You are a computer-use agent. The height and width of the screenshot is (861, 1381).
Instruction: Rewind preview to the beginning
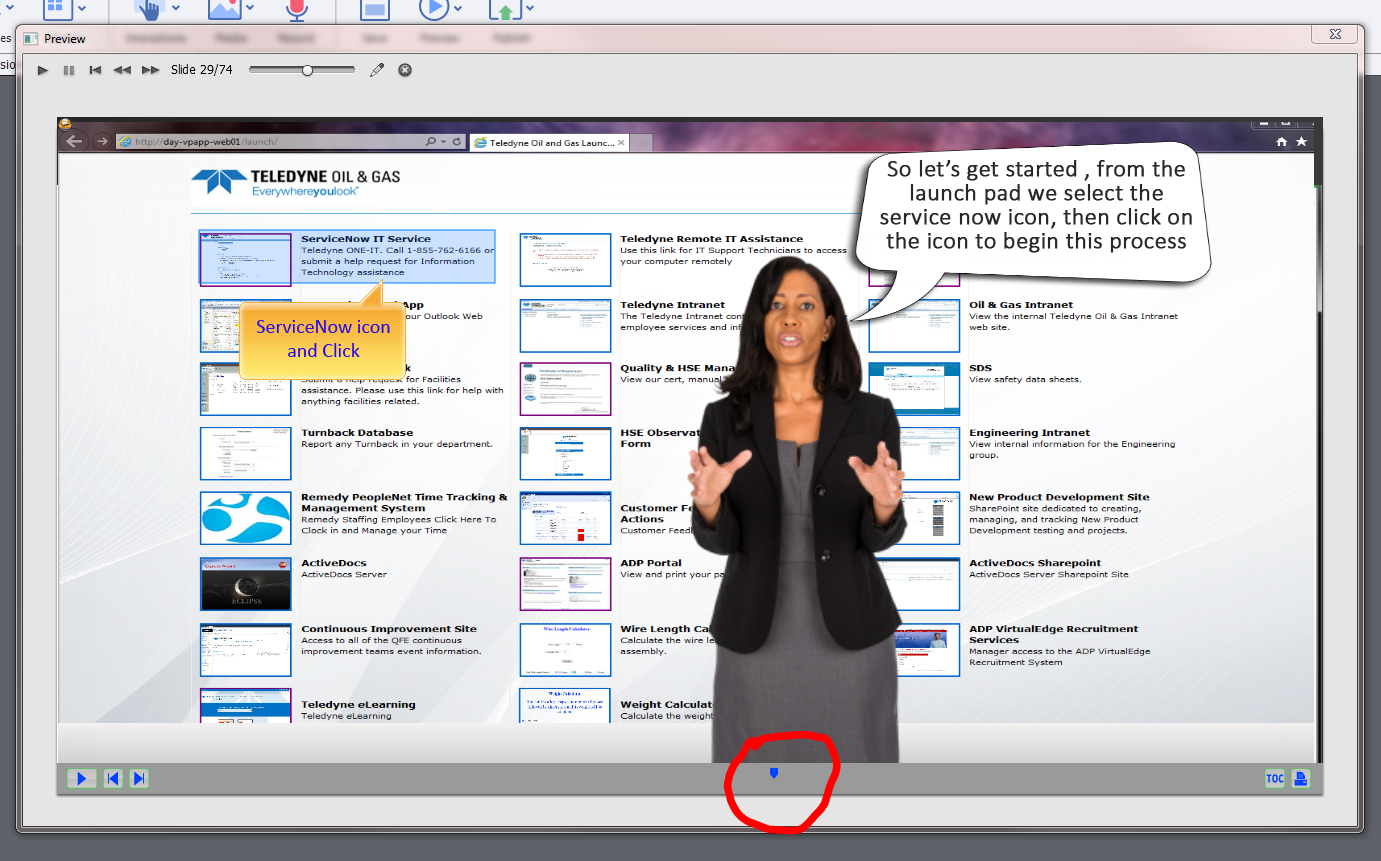click(95, 70)
